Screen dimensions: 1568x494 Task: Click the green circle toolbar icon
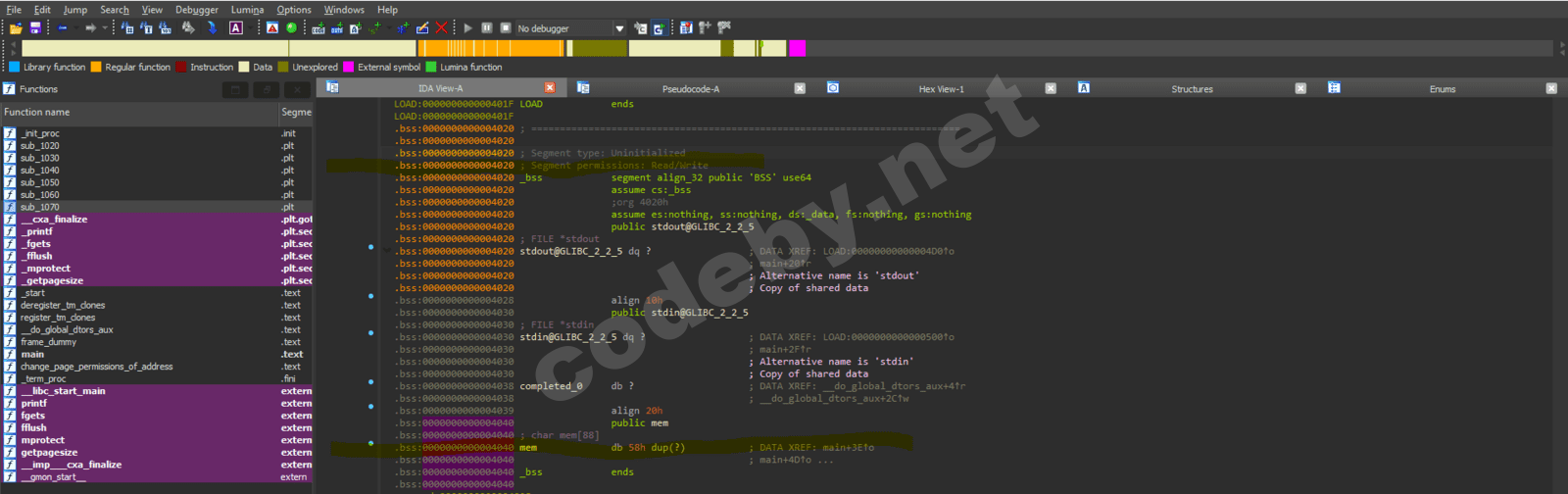point(291,28)
